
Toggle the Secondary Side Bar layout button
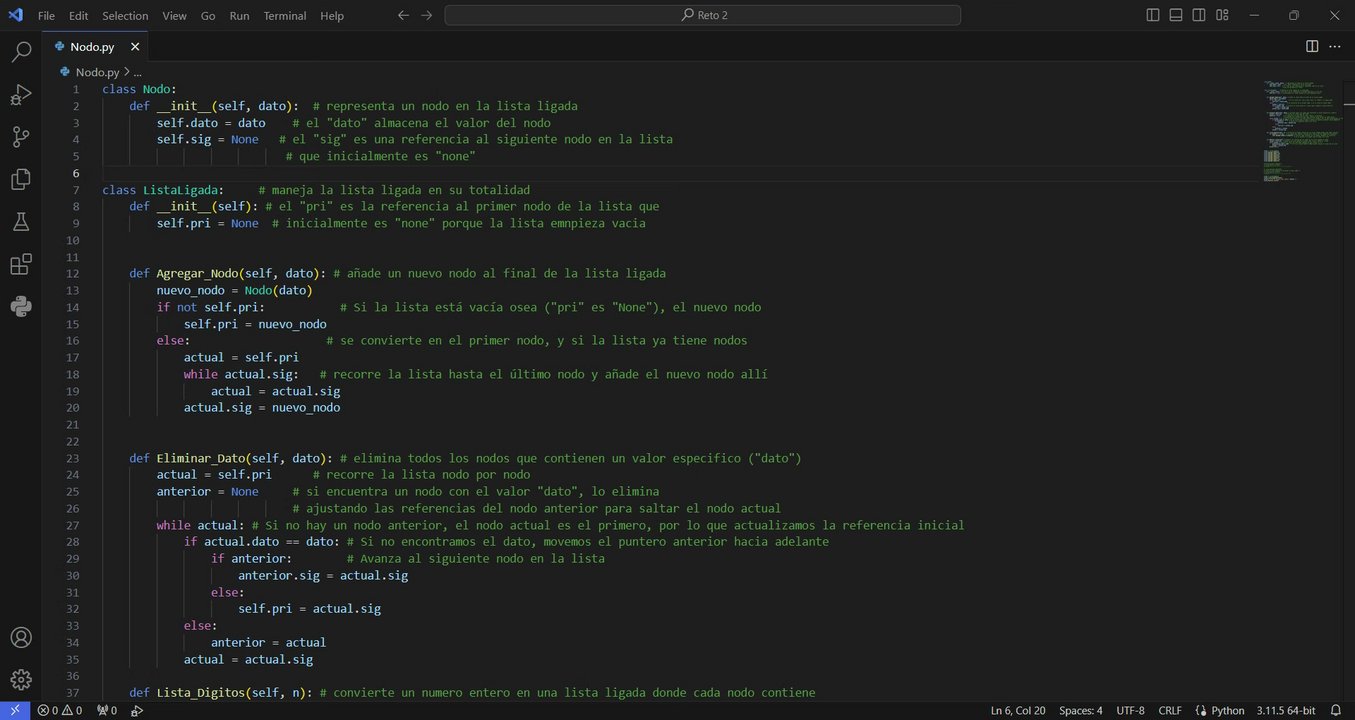(x=1199, y=15)
